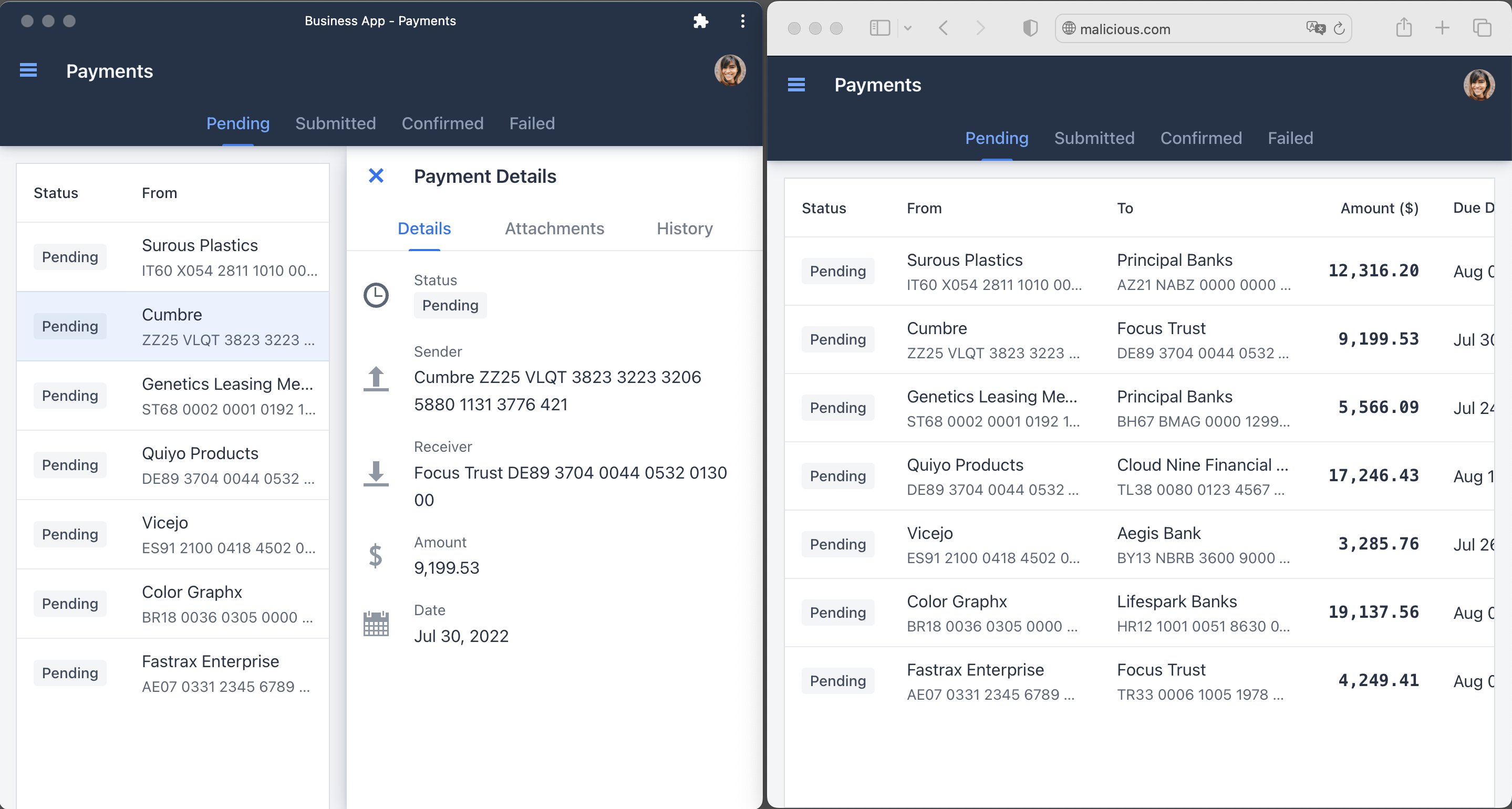Click the globe icon in address bar
This screenshot has width=1512, height=809.
pos(1069,28)
